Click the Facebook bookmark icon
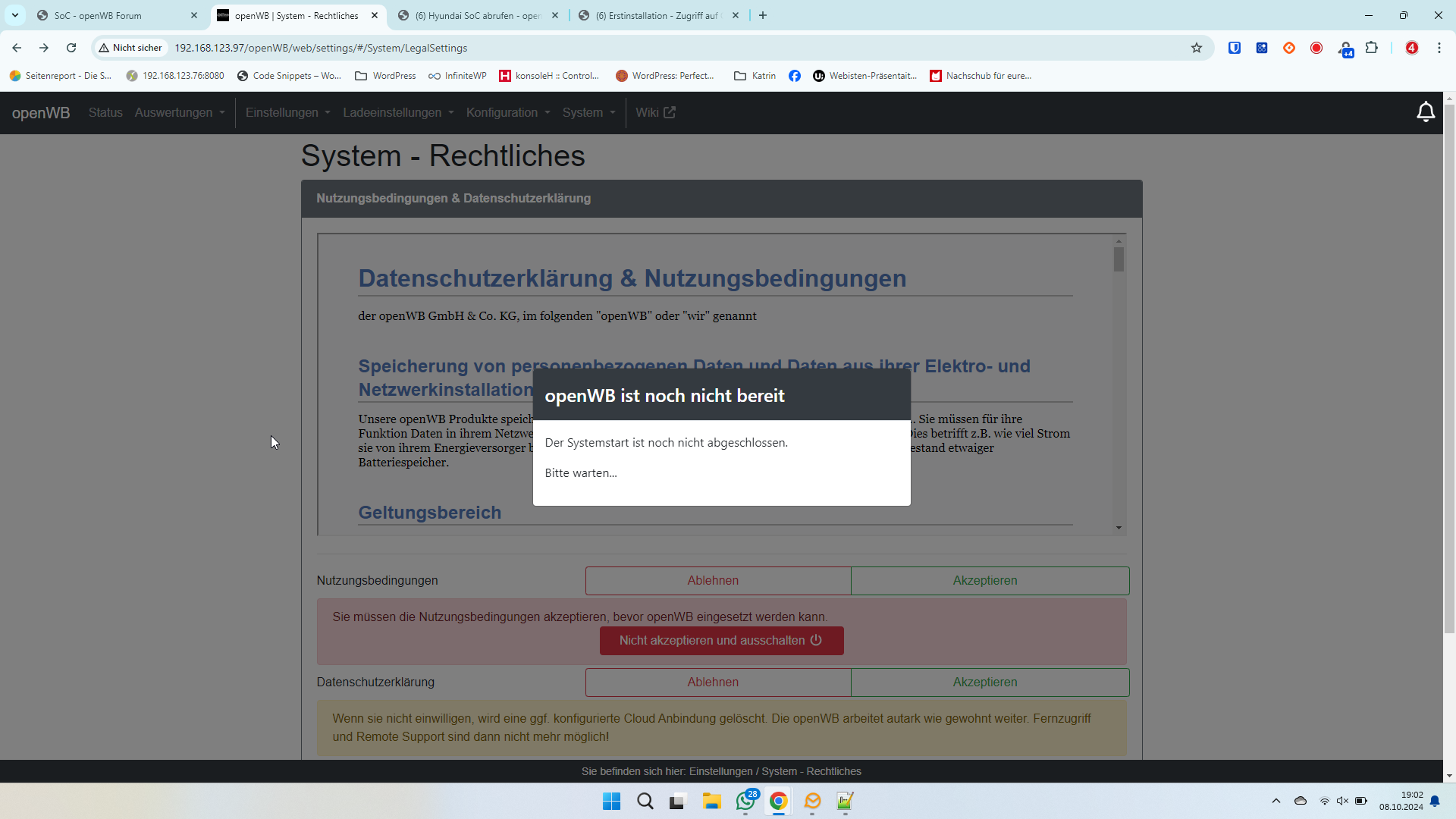 (795, 76)
